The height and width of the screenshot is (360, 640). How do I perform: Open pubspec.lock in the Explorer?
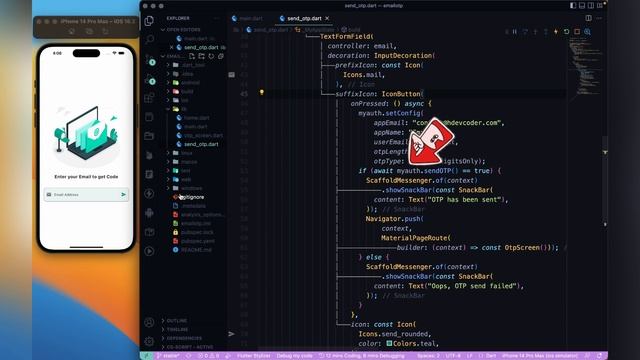tap(197, 232)
